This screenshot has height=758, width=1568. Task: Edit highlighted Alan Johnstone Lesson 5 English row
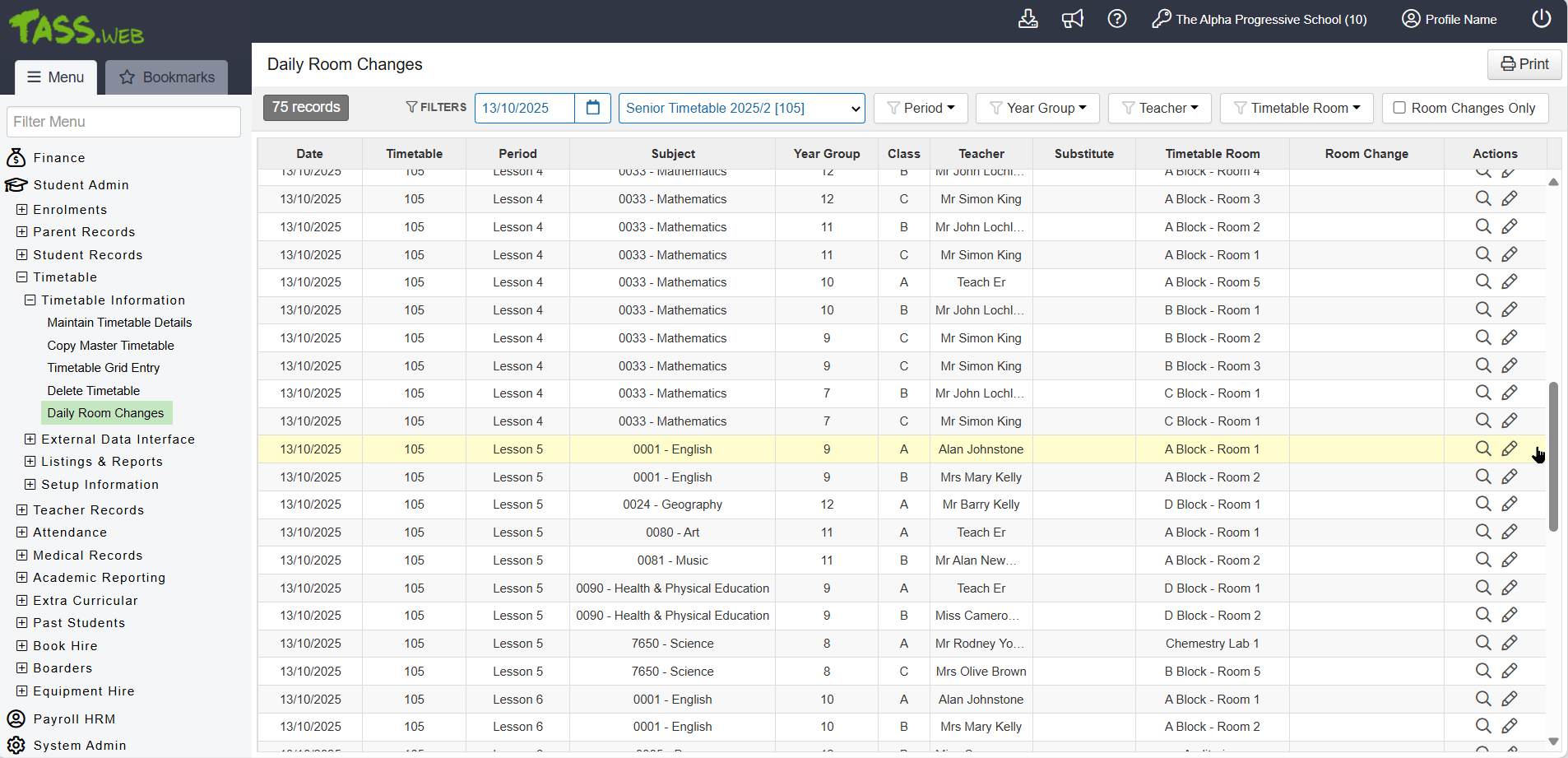pos(1509,449)
